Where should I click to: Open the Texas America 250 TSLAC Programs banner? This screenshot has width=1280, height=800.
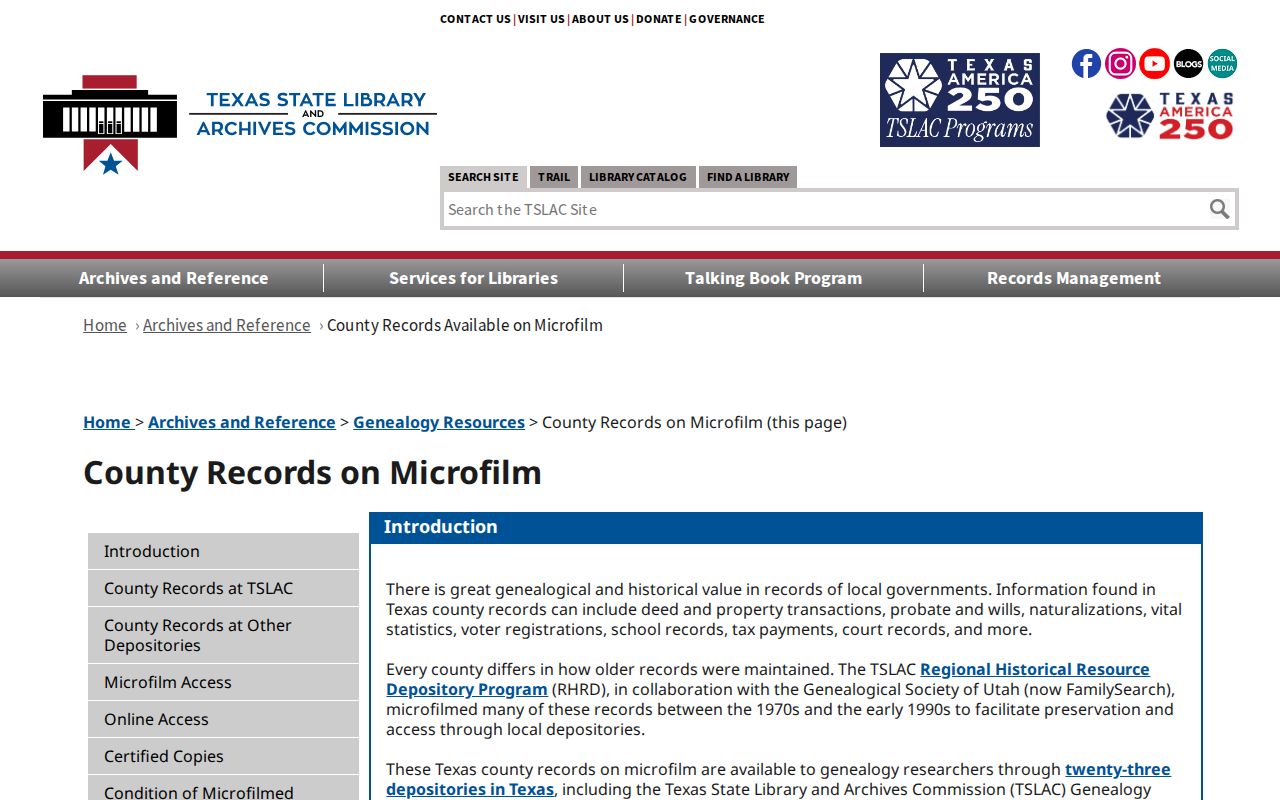pos(960,100)
